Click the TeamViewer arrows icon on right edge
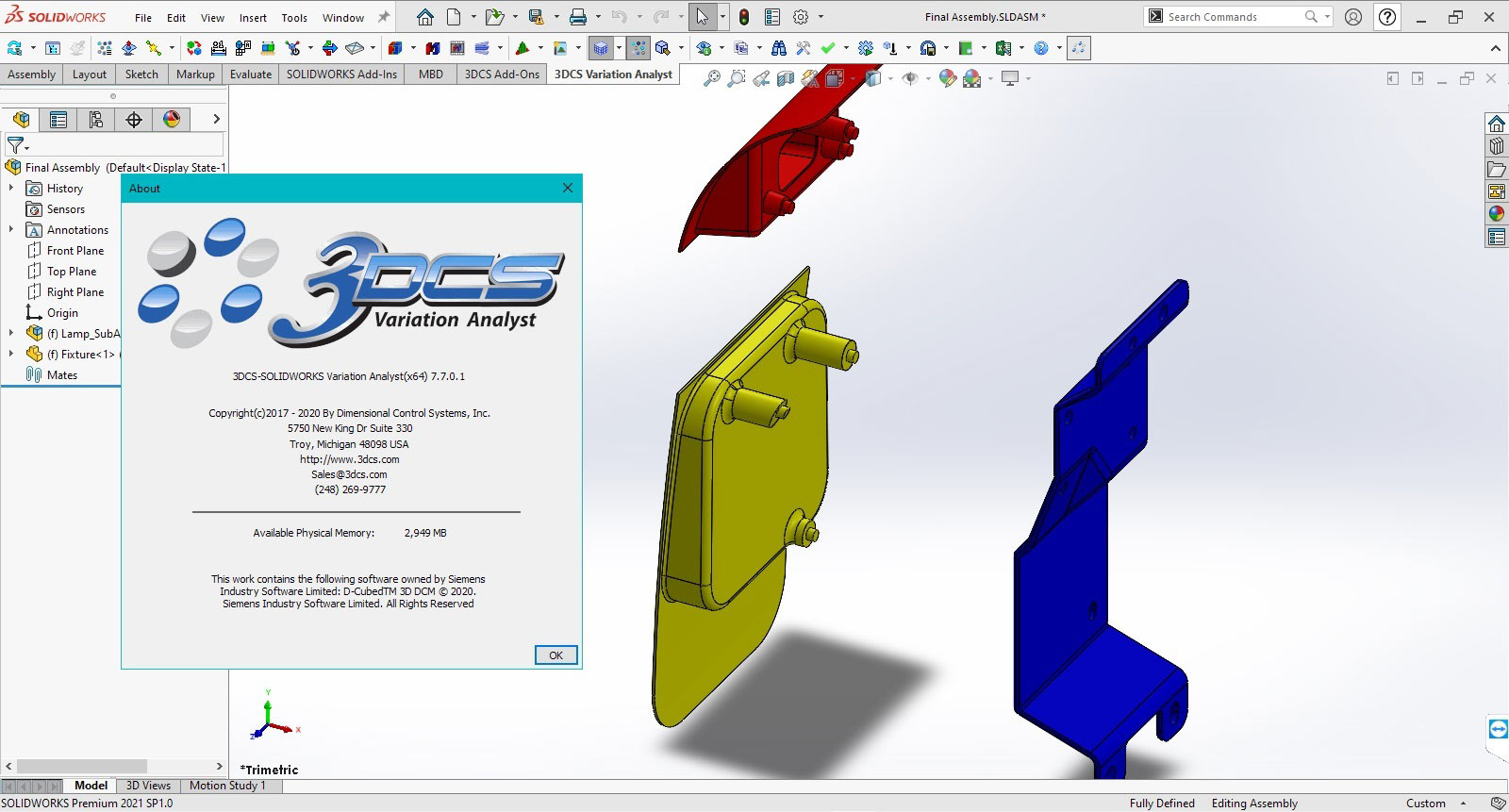Screen dimensions: 1509x812 pyautogui.click(x=1498, y=729)
